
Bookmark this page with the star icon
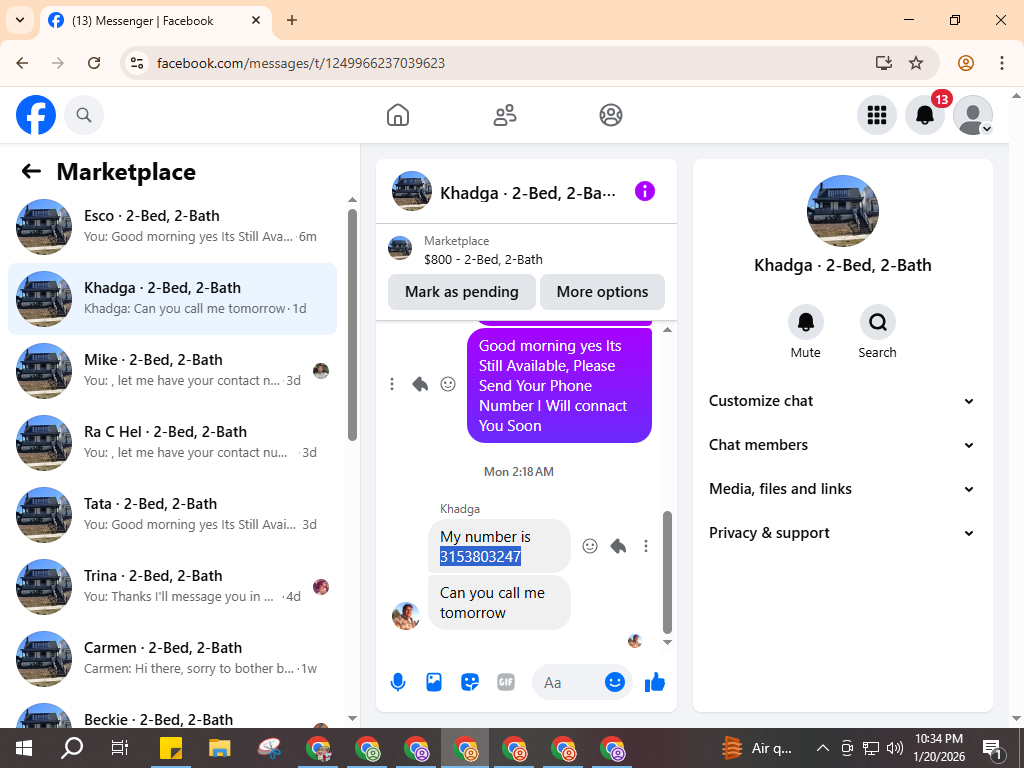click(916, 63)
